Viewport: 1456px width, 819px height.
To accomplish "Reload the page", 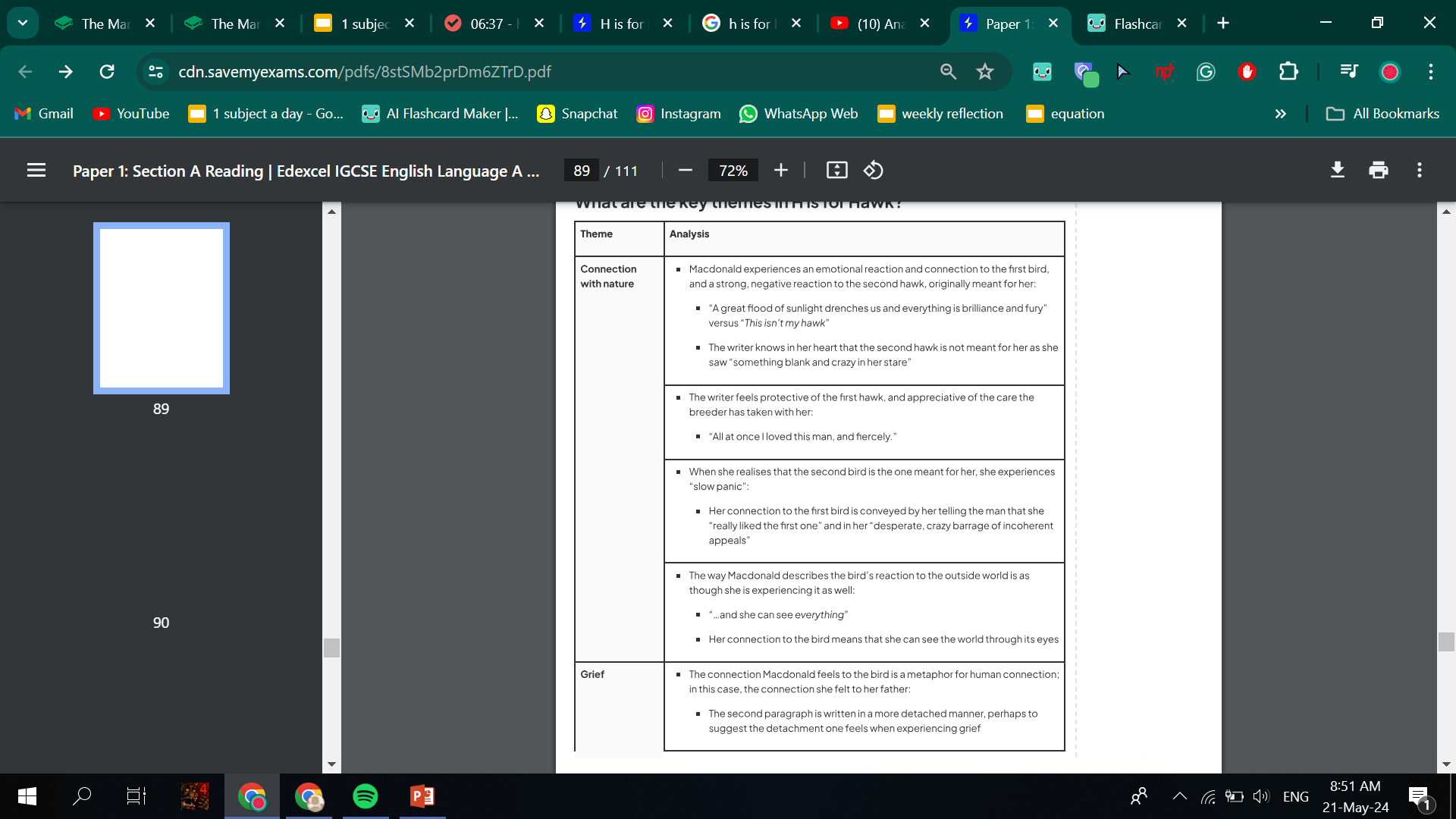I will (x=107, y=71).
